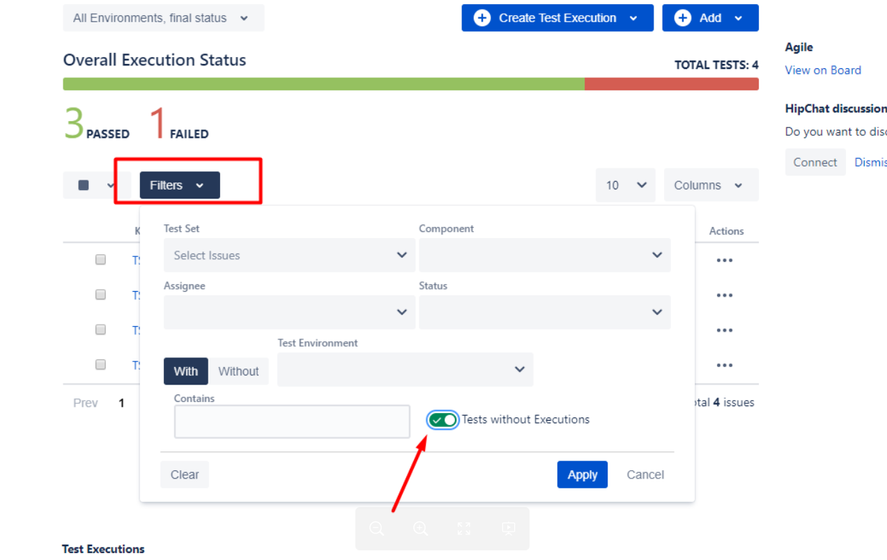Open All Environments, final status dropdown
The width and height of the screenshot is (887, 560).
163,18
